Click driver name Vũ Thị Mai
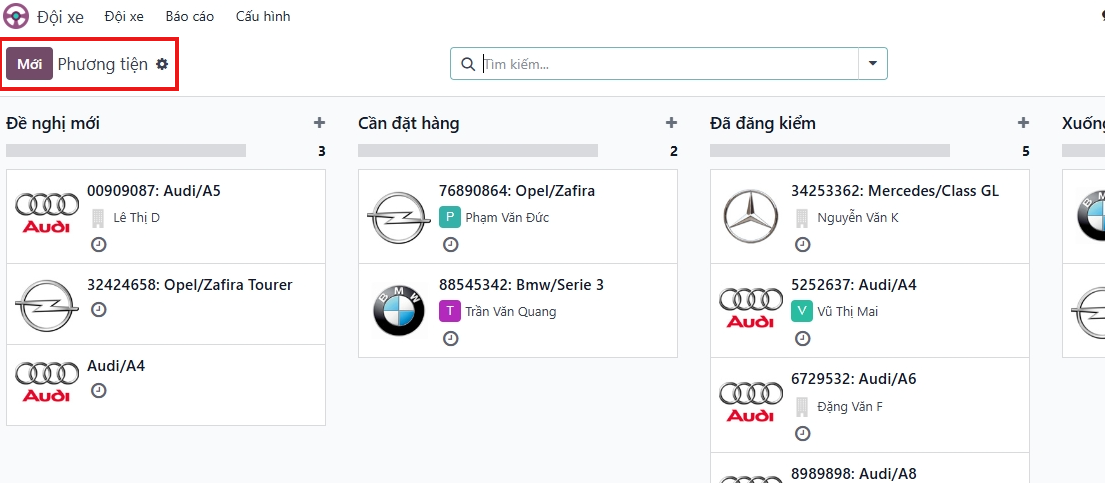 (848, 312)
